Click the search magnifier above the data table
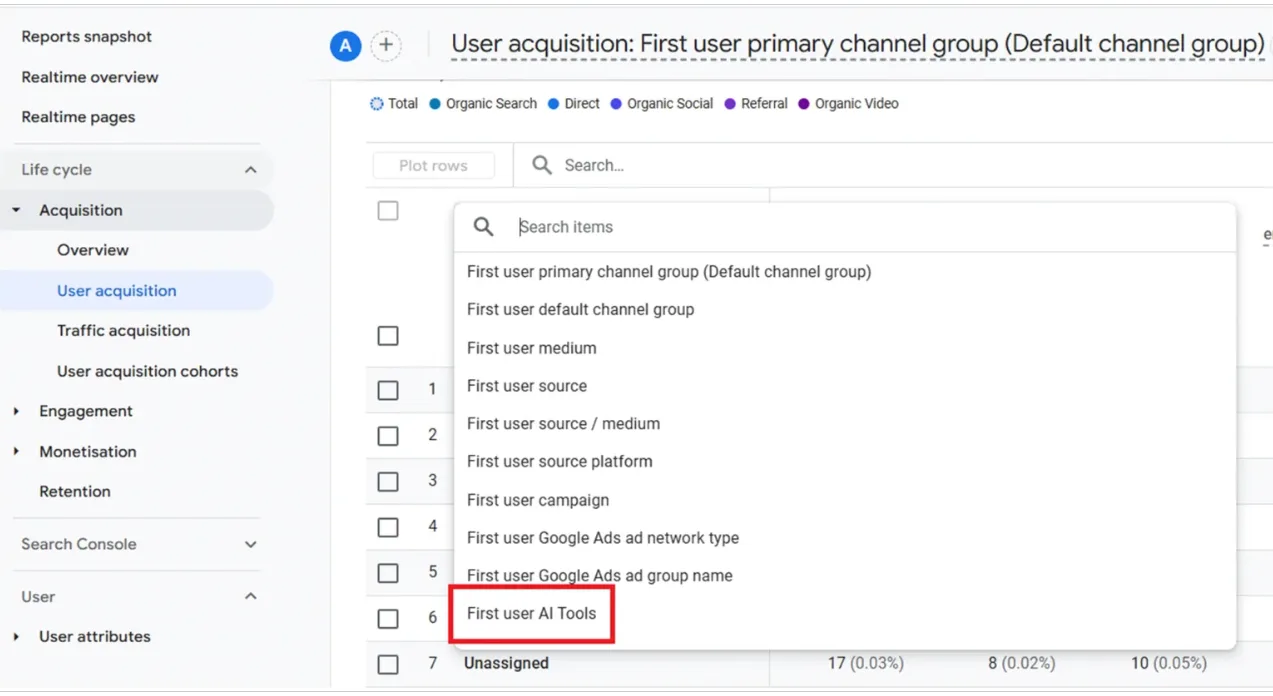This screenshot has height=696, width=1273. [540, 165]
